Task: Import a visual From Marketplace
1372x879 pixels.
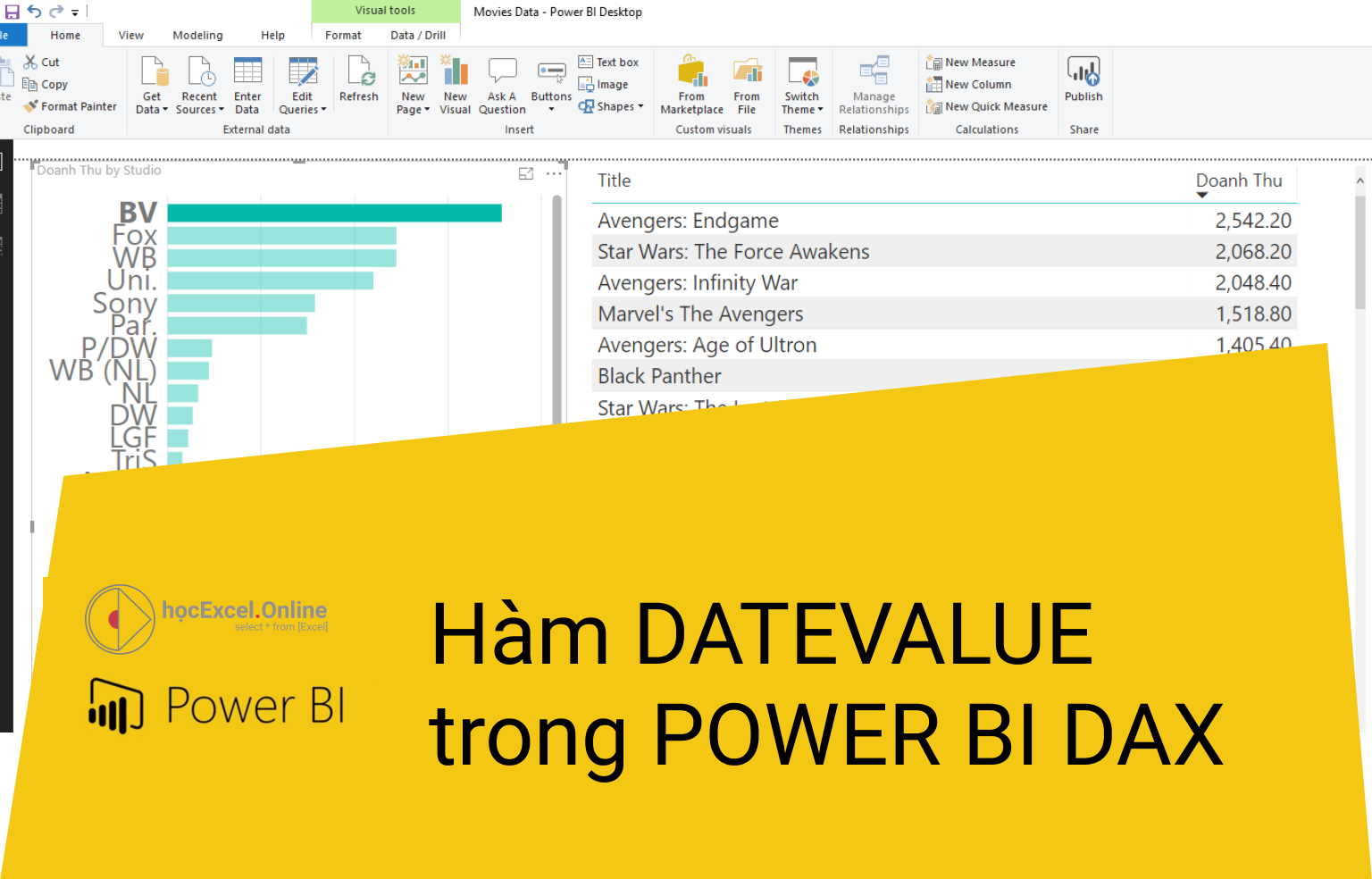Action: point(690,85)
